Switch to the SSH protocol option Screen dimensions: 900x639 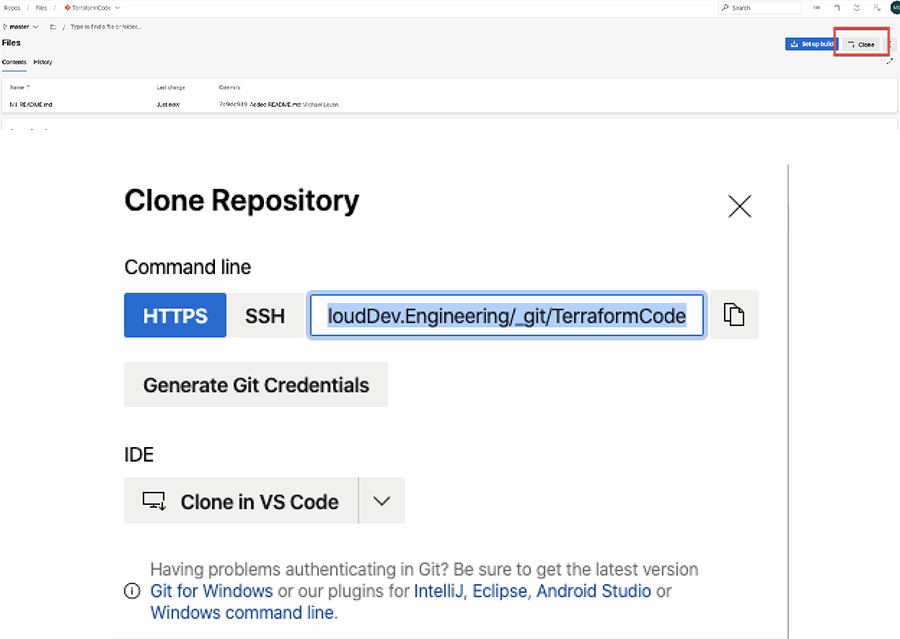[x=265, y=316]
